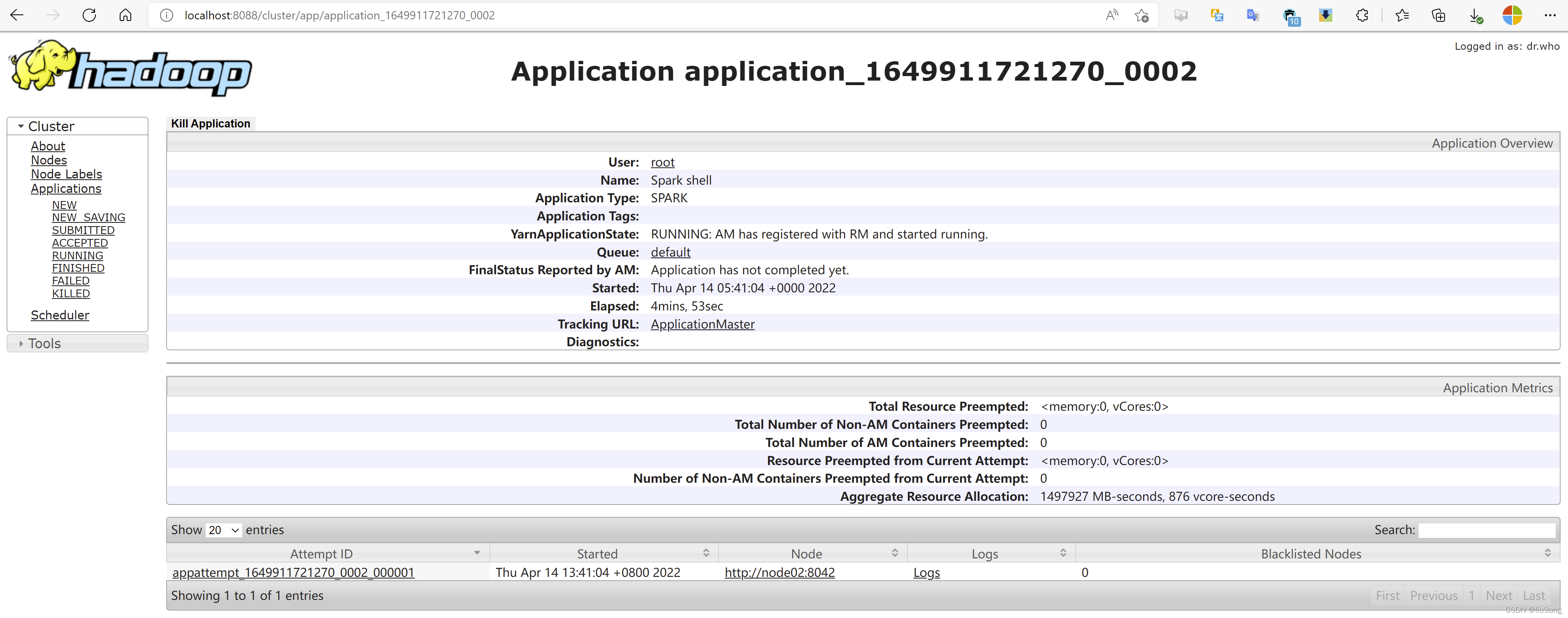The image size is (1568, 618).
Task: Open the About cluster link
Action: point(48,146)
